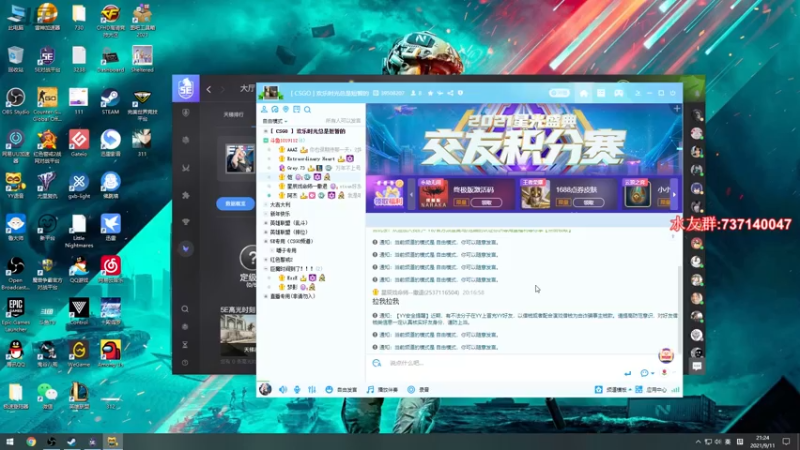The width and height of the screenshot is (800, 450).
Task: Open the Among Us desktop shortcut
Action: click(x=110, y=354)
